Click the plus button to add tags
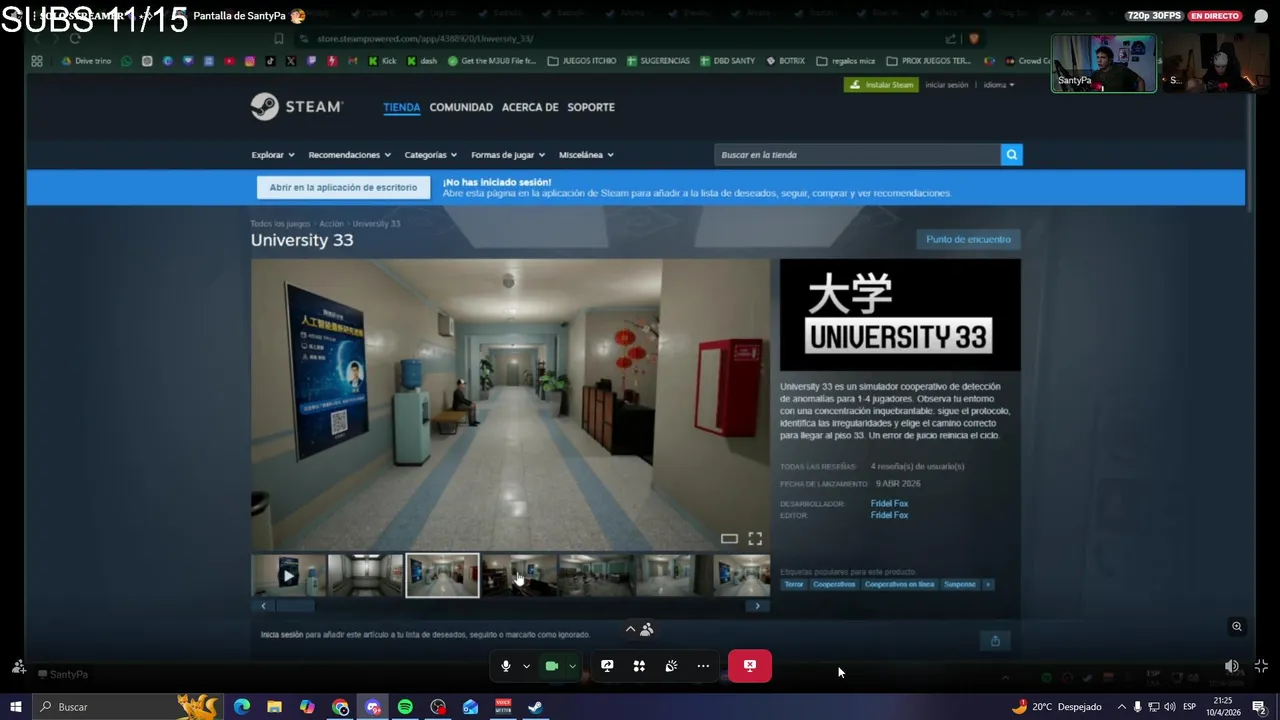Viewport: 1280px width, 720px height. pos(988,584)
